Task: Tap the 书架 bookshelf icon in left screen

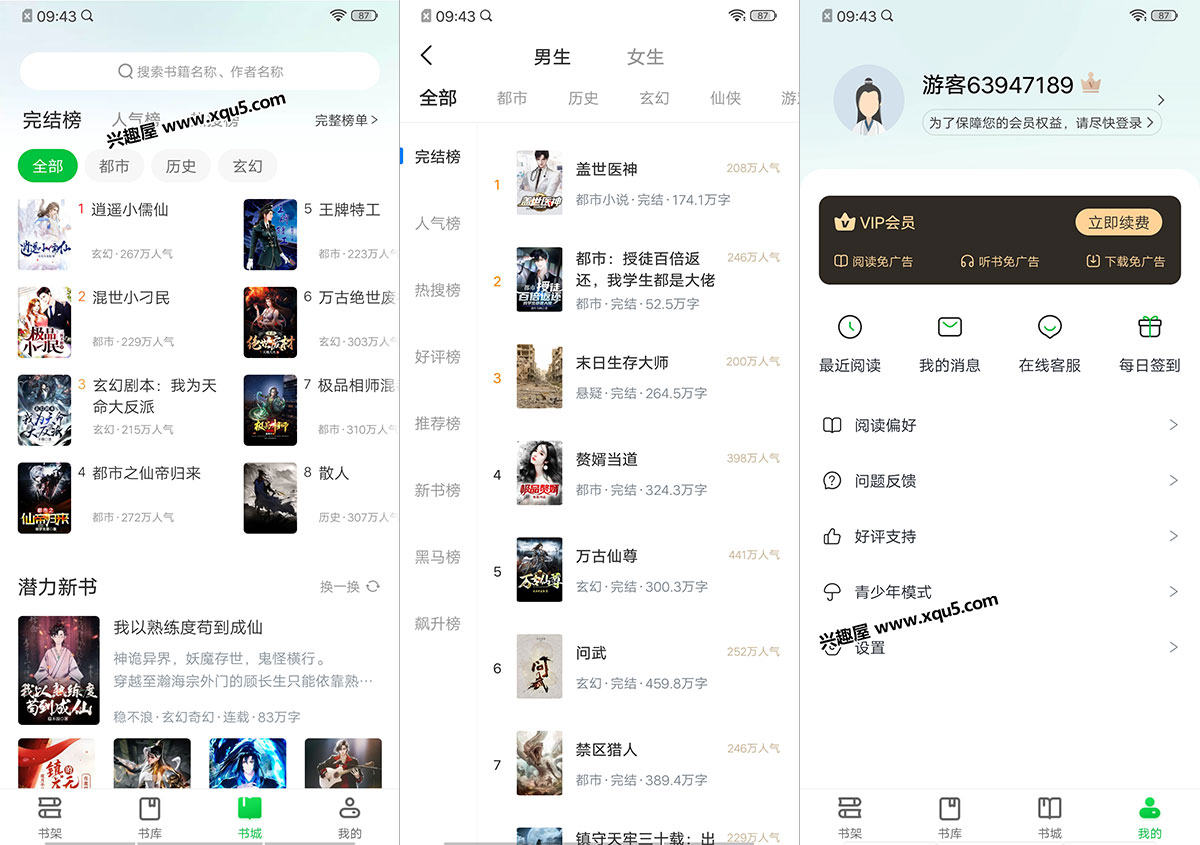Action: [x=50, y=808]
